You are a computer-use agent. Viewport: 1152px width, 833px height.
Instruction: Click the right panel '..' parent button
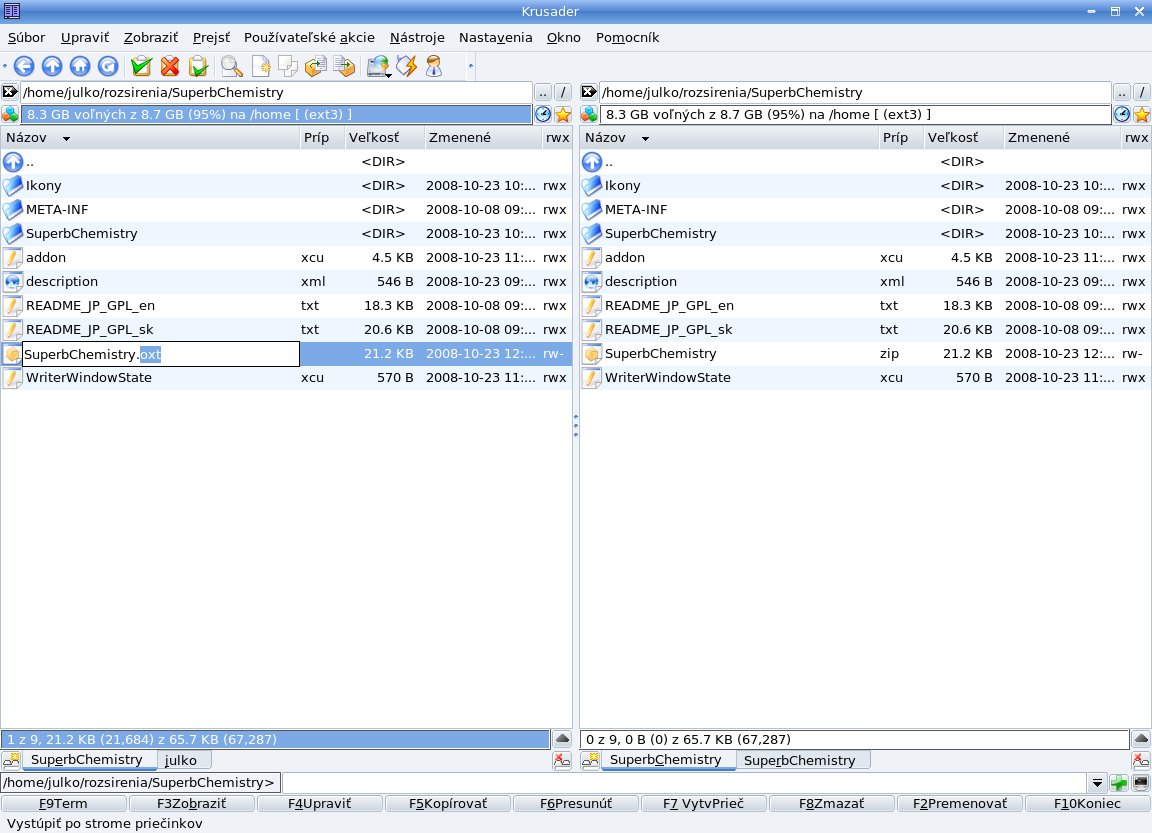point(1121,93)
